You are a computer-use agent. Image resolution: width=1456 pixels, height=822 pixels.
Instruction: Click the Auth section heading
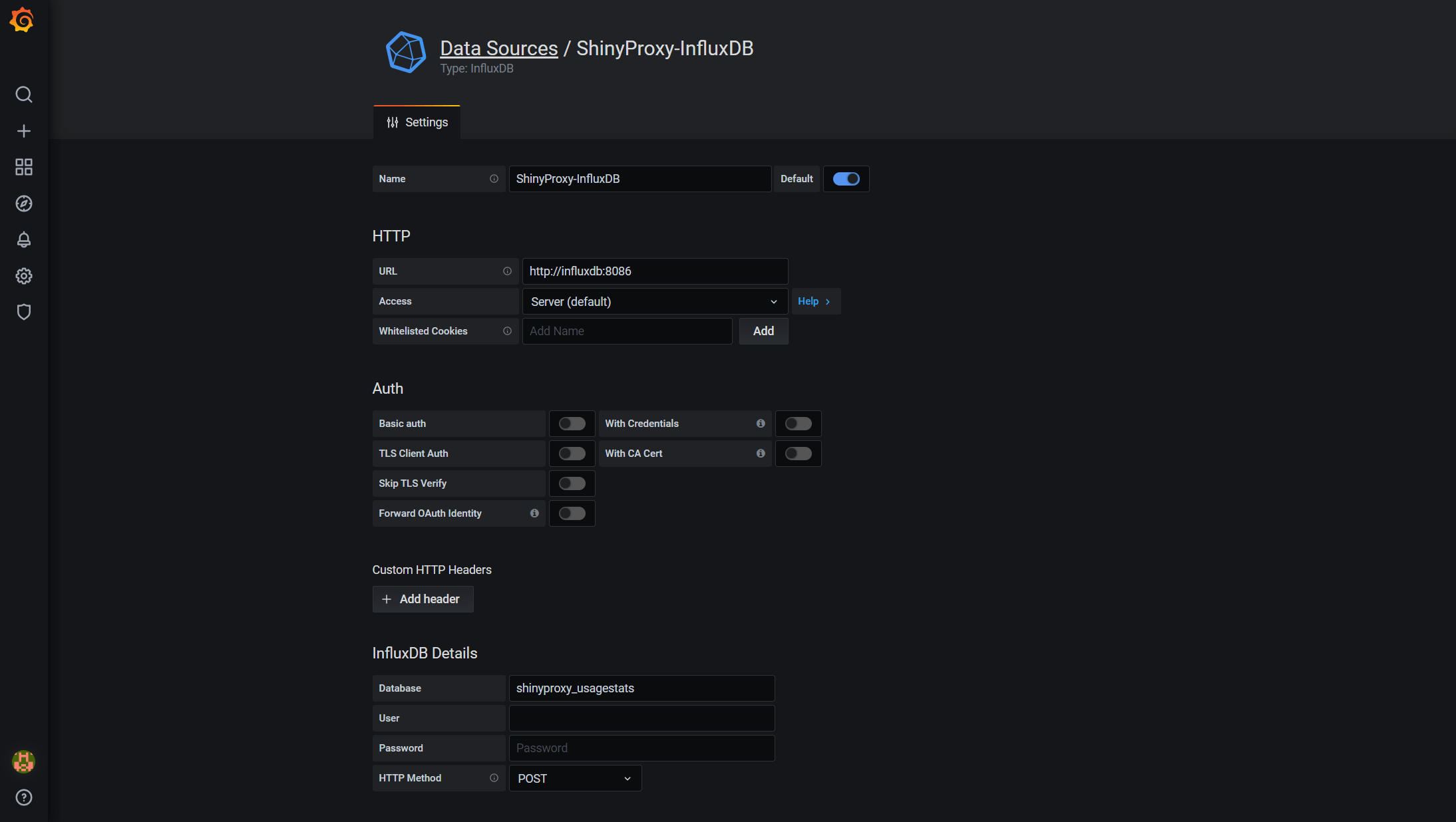tap(388, 388)
